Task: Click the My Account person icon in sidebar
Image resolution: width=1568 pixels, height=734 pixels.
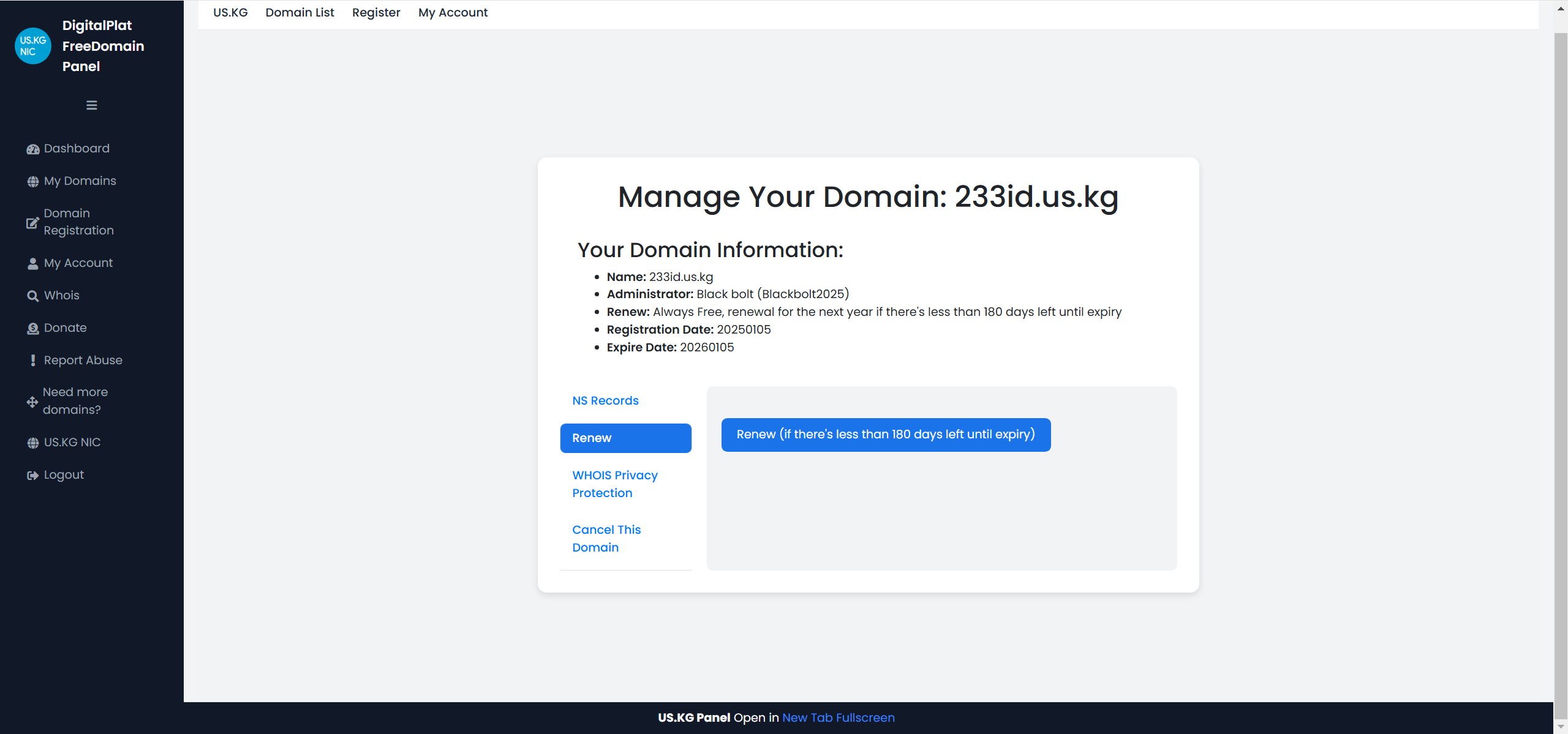Action: point(33,263)
